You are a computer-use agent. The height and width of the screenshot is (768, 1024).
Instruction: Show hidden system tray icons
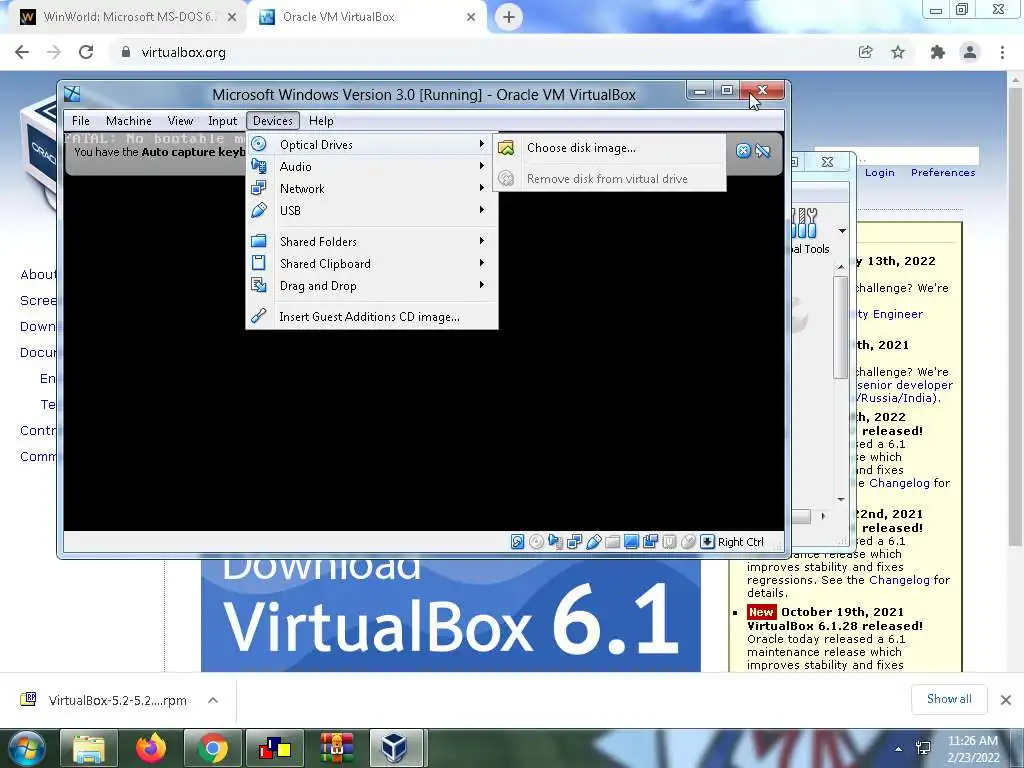899,749
